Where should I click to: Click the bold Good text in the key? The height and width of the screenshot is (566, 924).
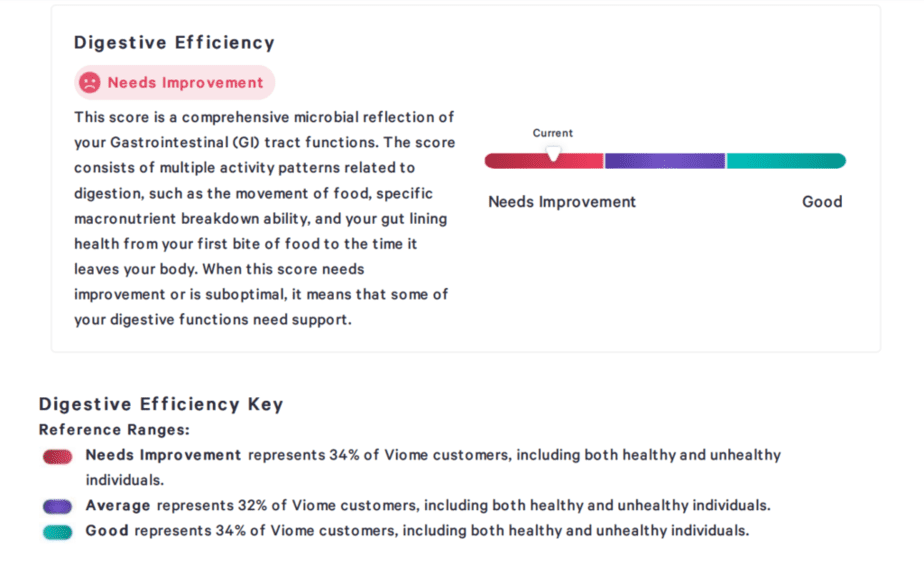(x=107, y=531)
